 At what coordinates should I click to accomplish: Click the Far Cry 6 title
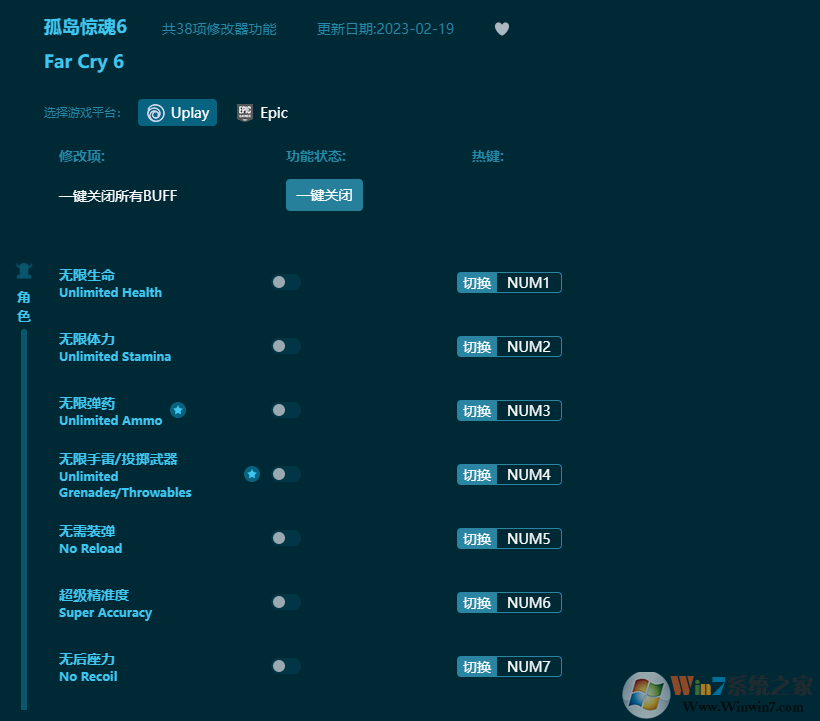(84, 62)
